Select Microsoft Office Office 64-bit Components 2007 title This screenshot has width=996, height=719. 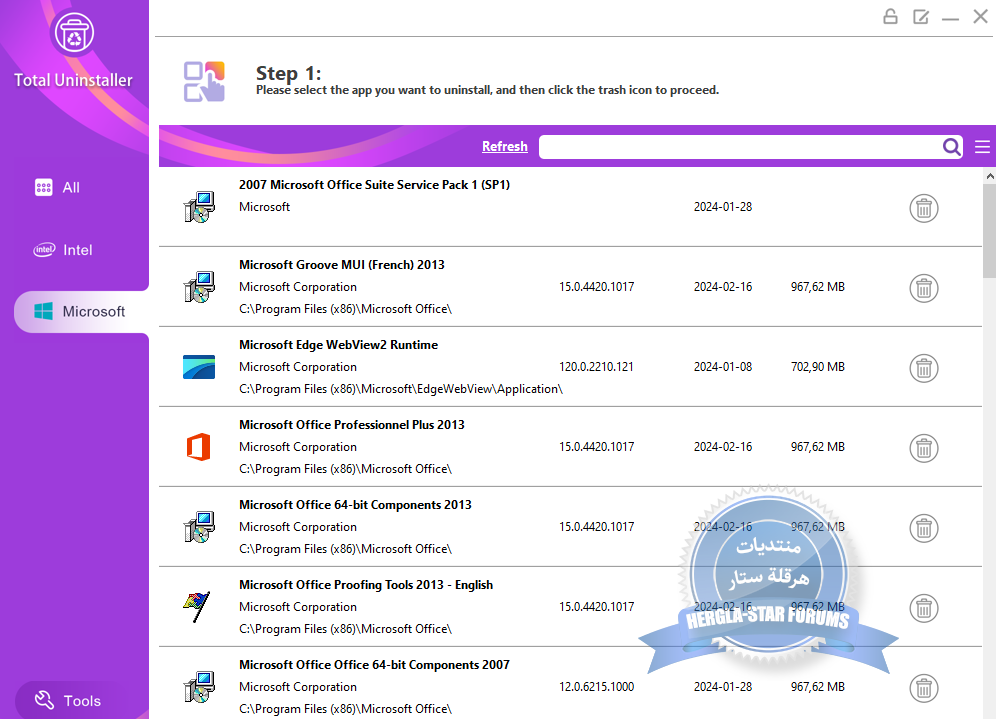coord(374,665)
